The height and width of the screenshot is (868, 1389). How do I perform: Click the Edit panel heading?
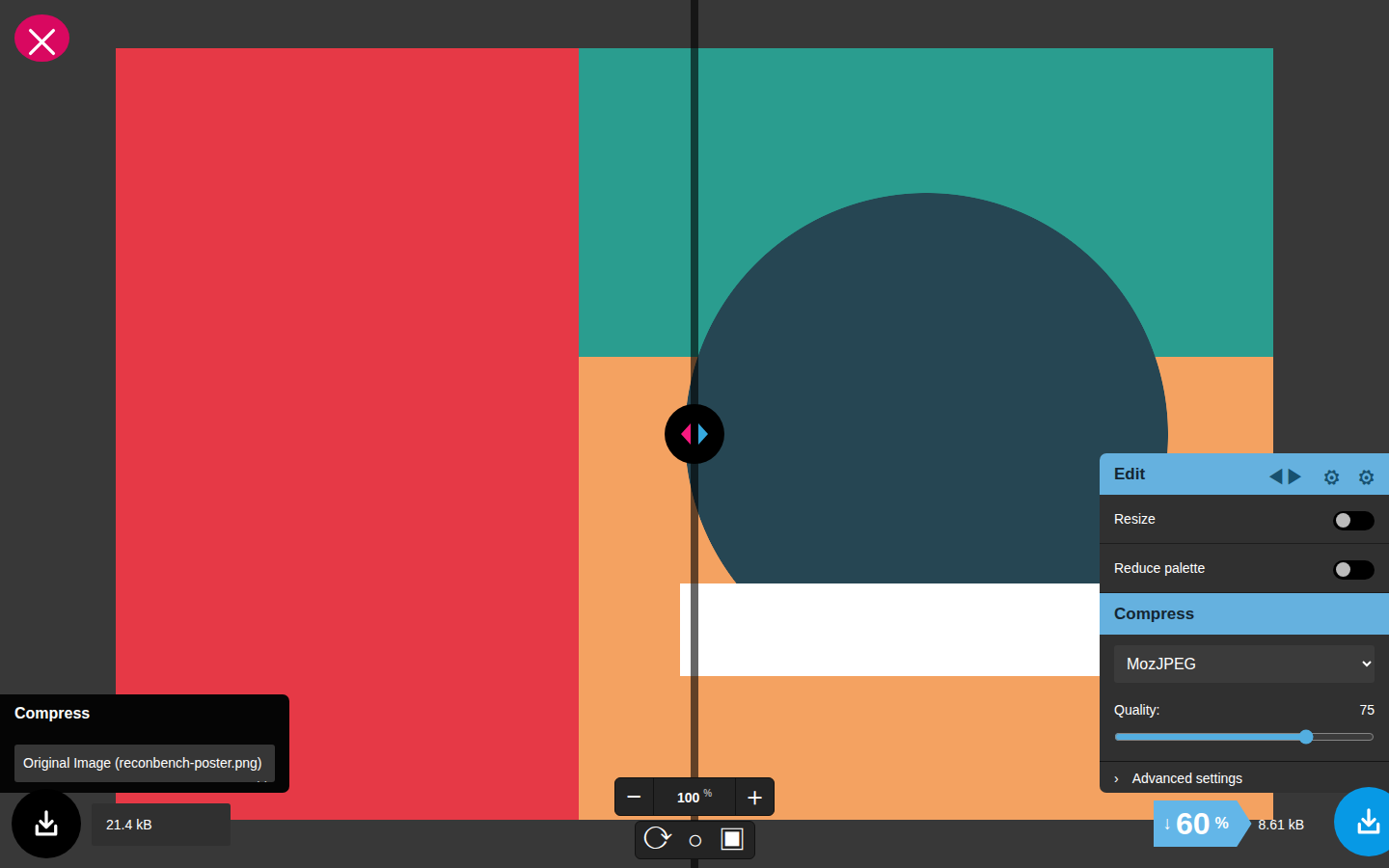(x=1130, y=475)
